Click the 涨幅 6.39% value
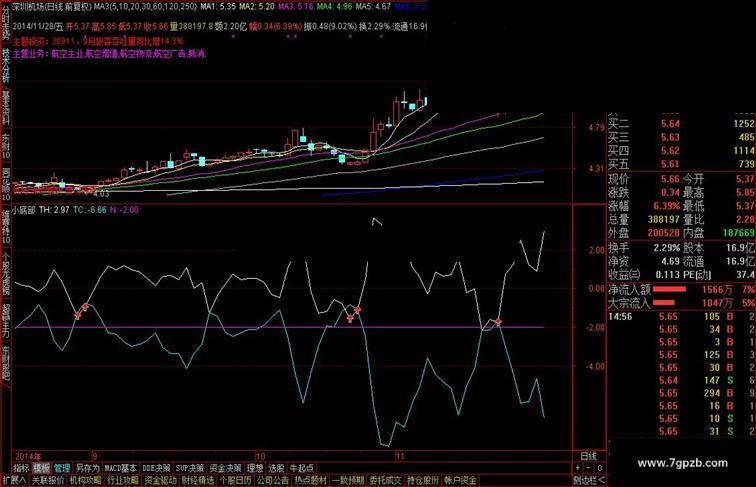Image resolution: width=756 pixels, height=487 pixels. pyautogui.click(x=668, y=206)
